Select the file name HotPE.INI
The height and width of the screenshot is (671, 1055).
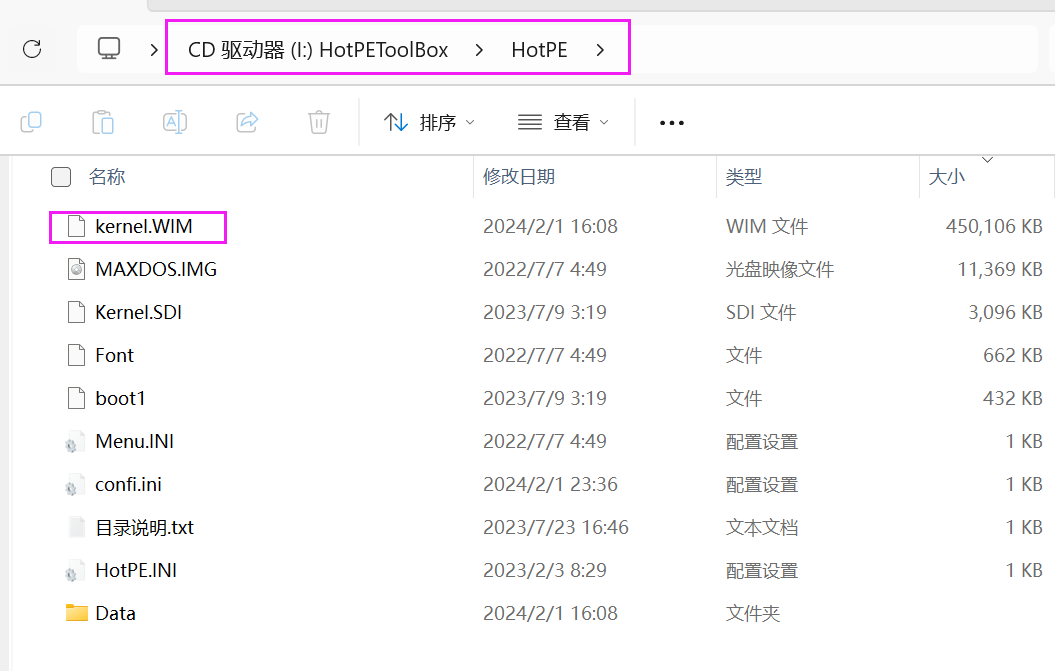point(136,571)
